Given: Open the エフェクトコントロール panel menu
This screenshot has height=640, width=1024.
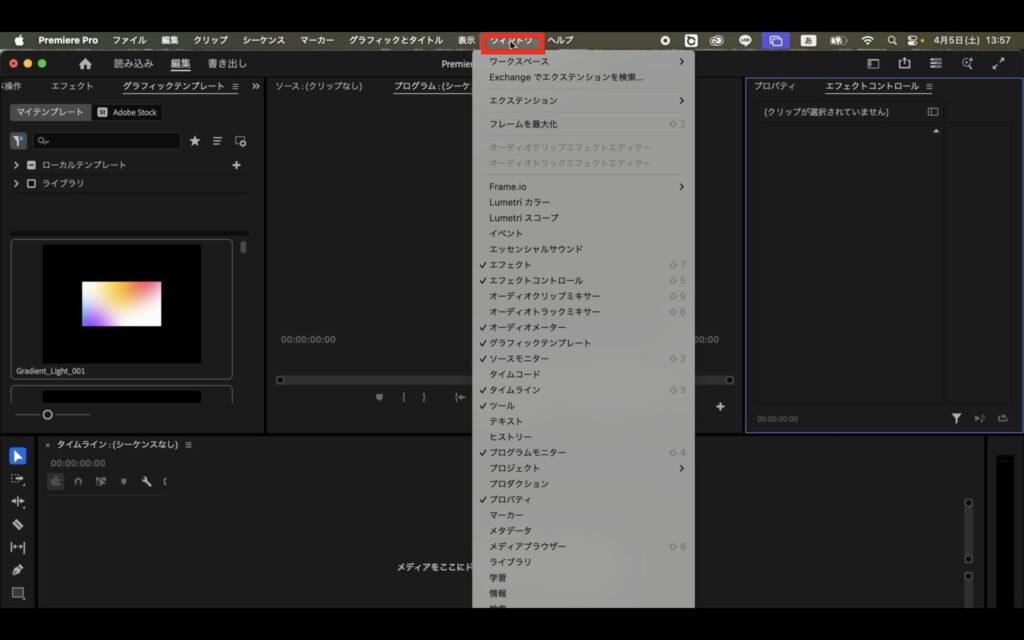Looking at the screenshot, I should click(929, 86).
